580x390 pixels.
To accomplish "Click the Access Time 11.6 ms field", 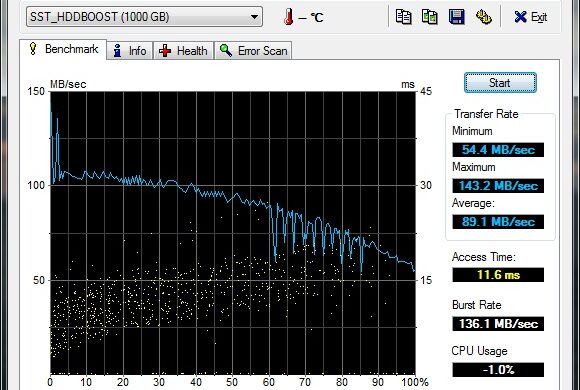I will [498, 275].
